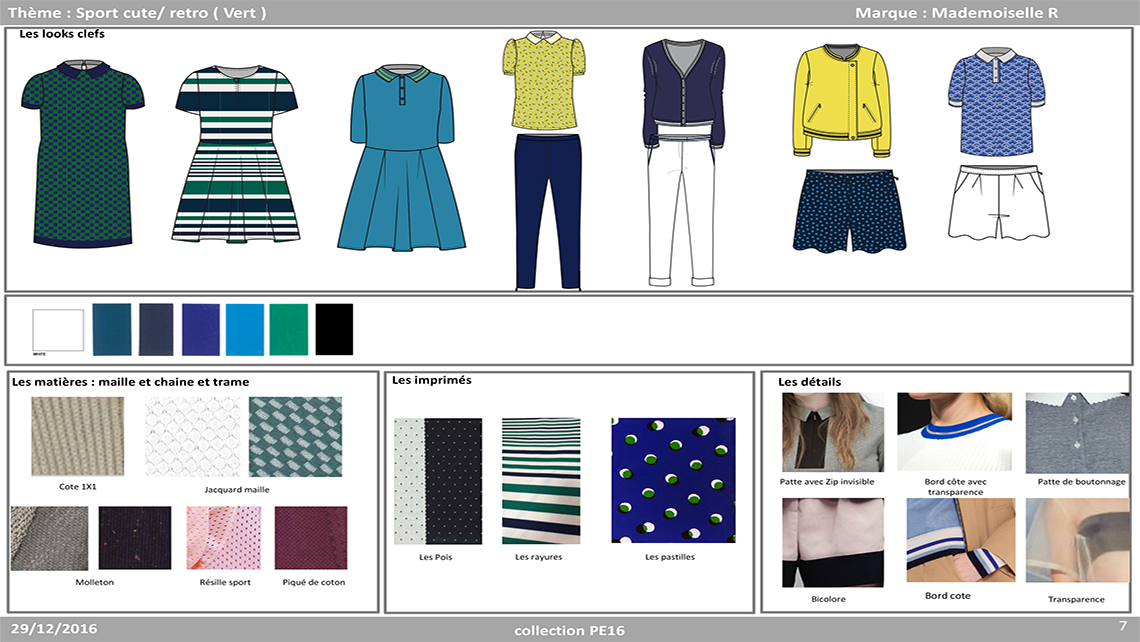The image size is (1140, 642).
Task: Click the white Jacquard maille fabric sample
Action: click(193, 436)
